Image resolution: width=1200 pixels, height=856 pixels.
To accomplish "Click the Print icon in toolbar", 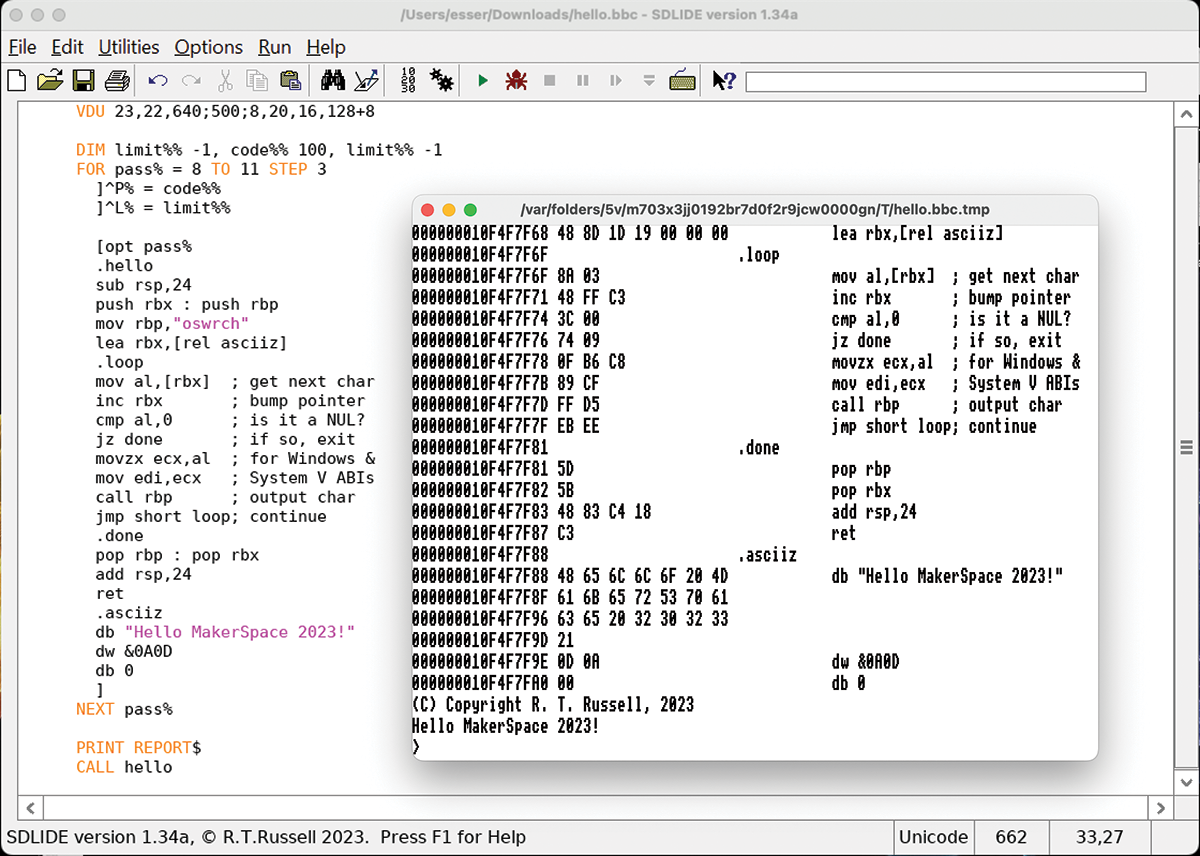I will (x=117, y=81).
